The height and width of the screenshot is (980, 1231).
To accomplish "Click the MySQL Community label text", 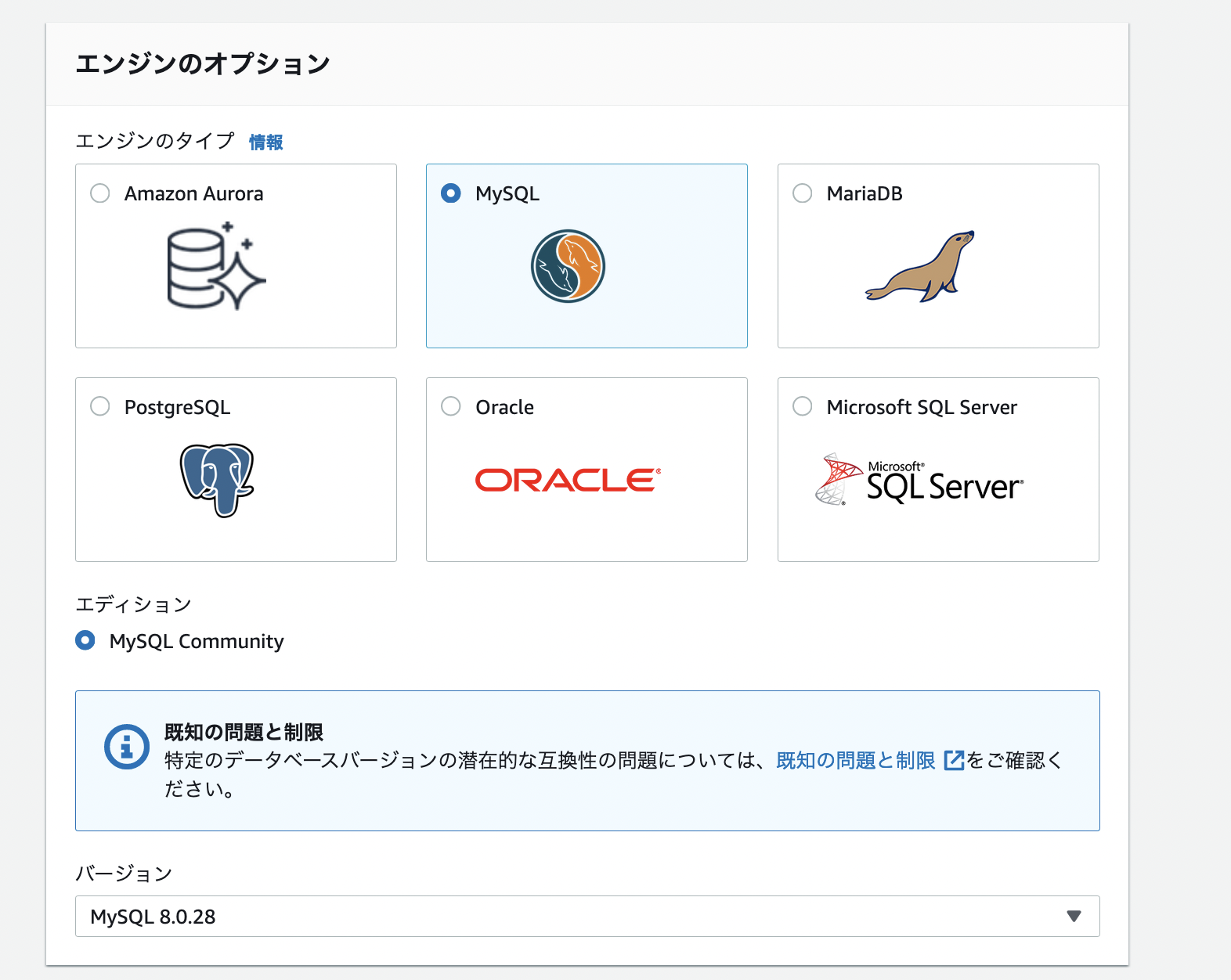I will point(197,641).
